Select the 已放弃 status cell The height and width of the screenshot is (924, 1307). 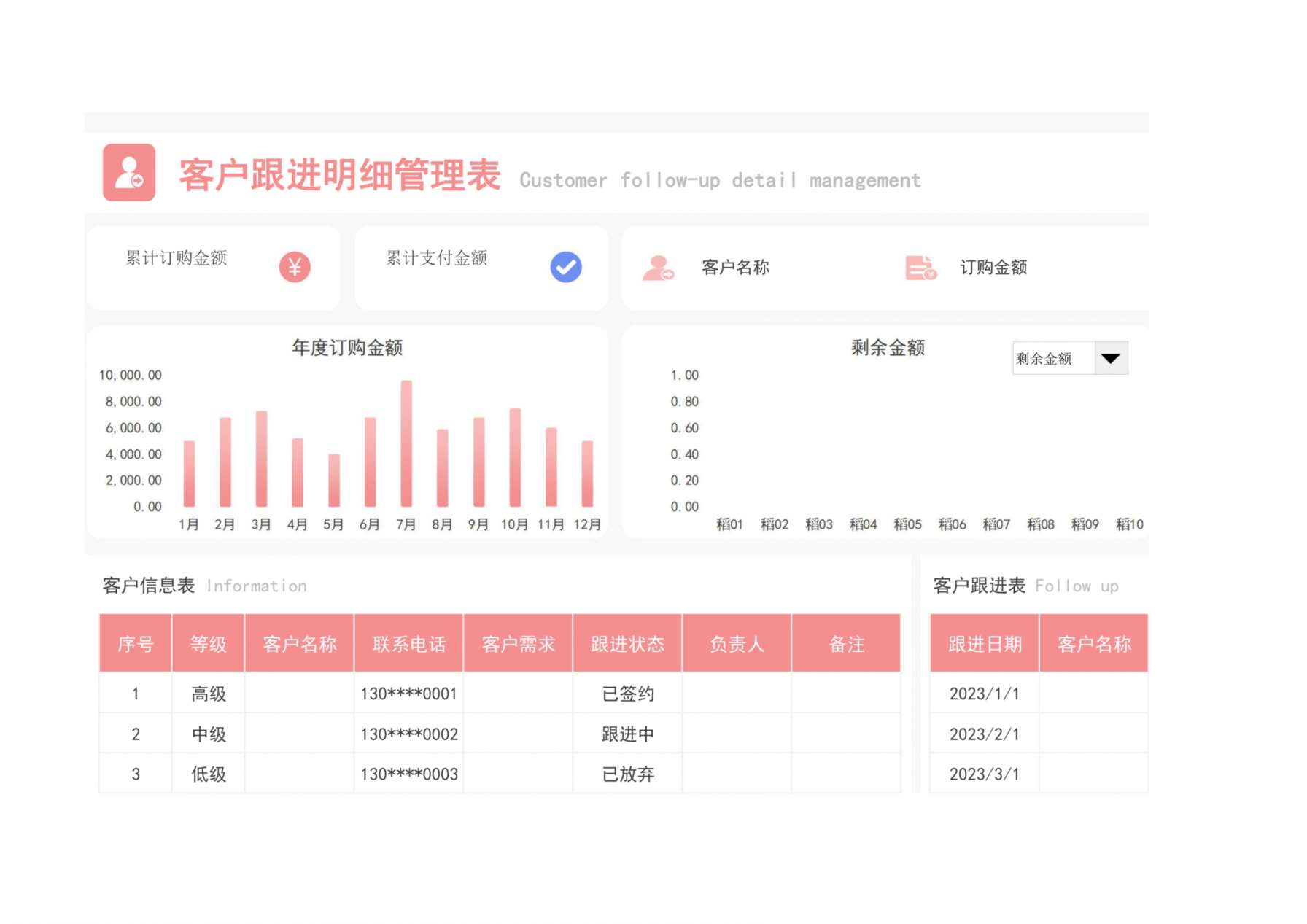click(628, 774)
